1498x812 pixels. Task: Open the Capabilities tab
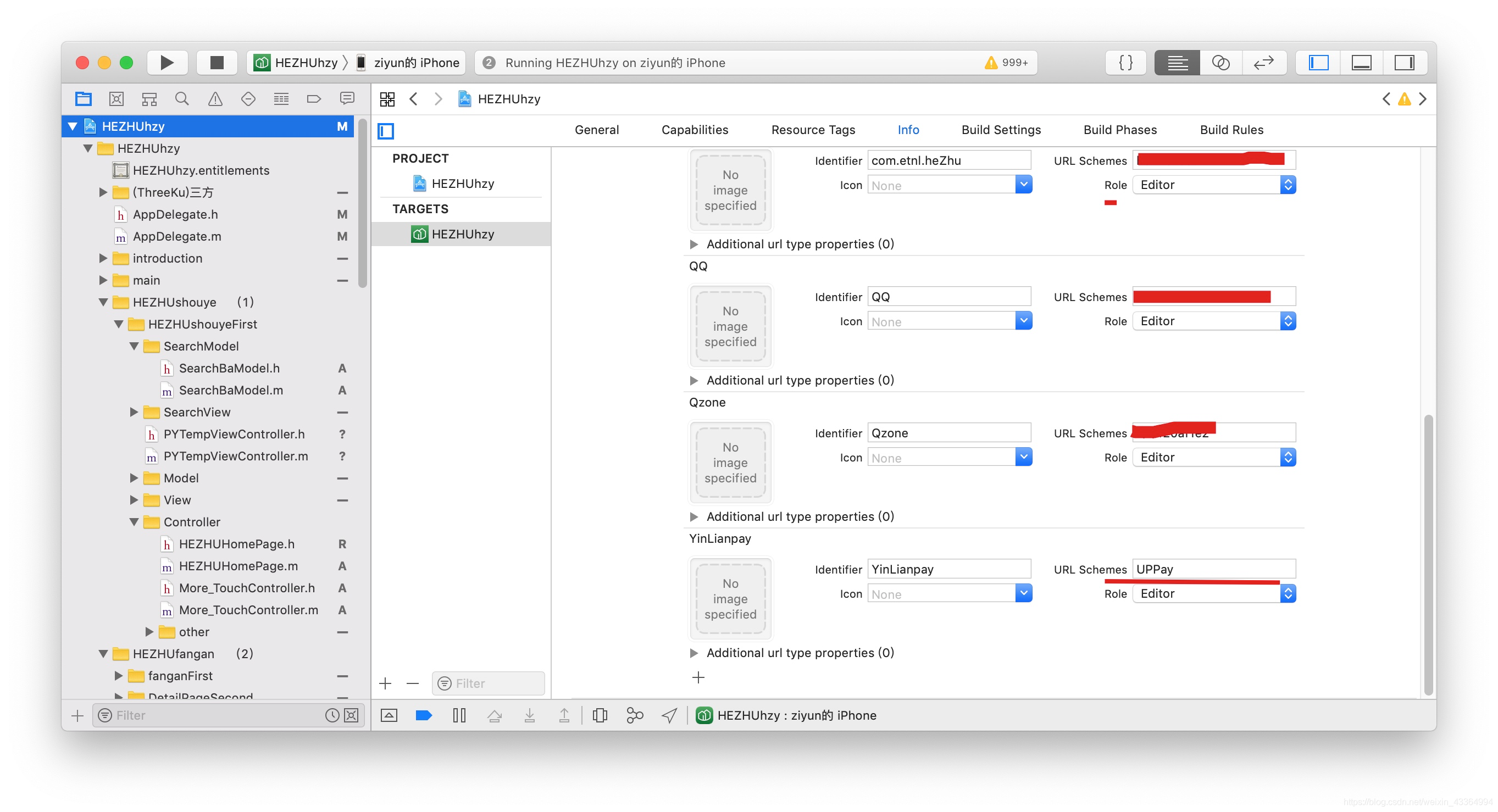click(695, 130)
